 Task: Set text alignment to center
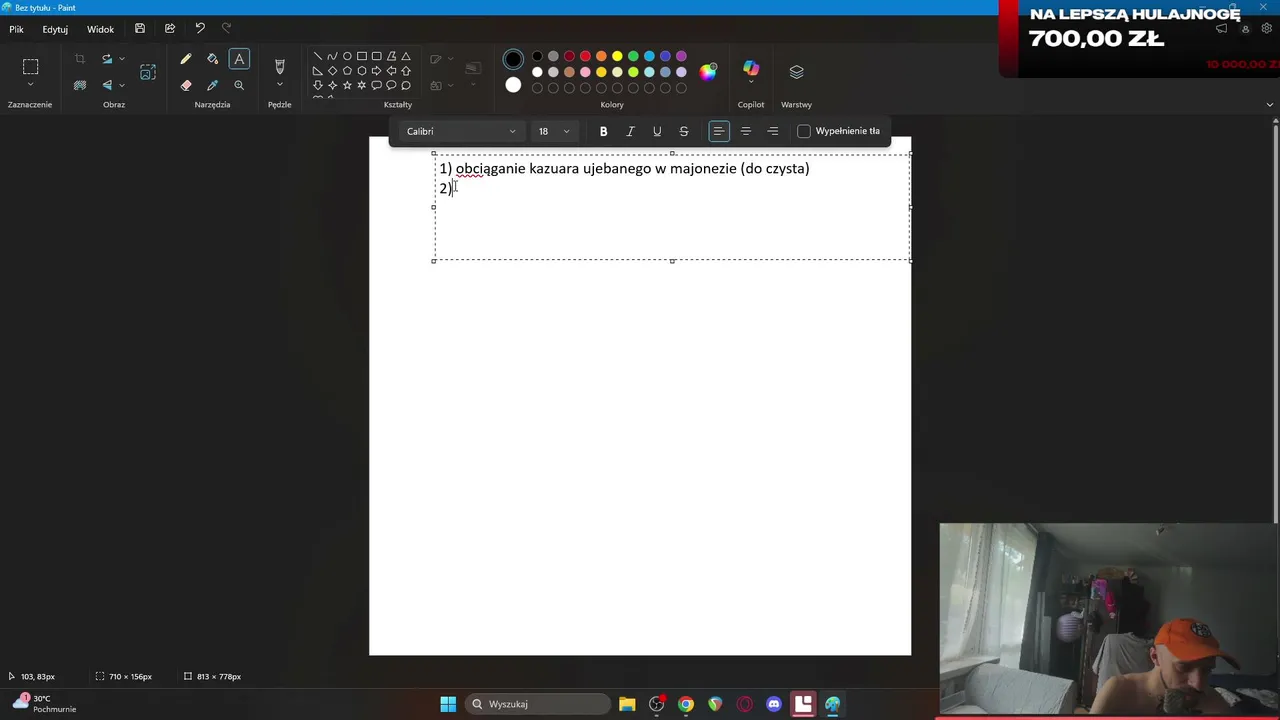(x=746, y=131)
